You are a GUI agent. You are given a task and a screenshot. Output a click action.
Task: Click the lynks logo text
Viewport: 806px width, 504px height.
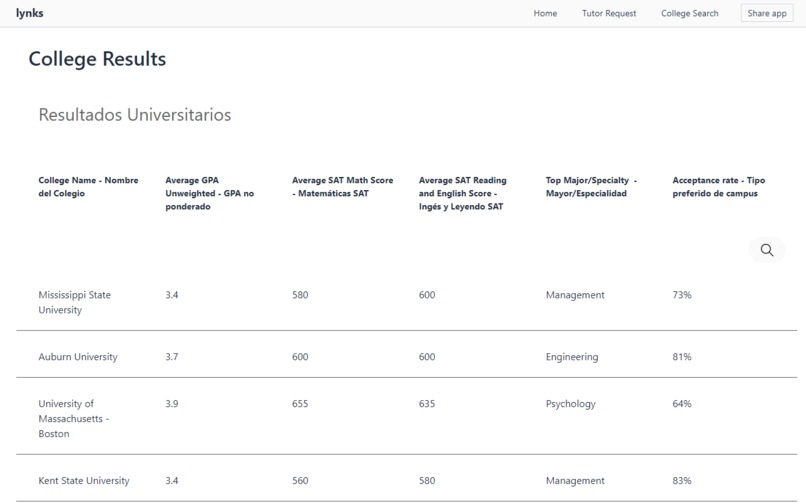tap(30, 13)
